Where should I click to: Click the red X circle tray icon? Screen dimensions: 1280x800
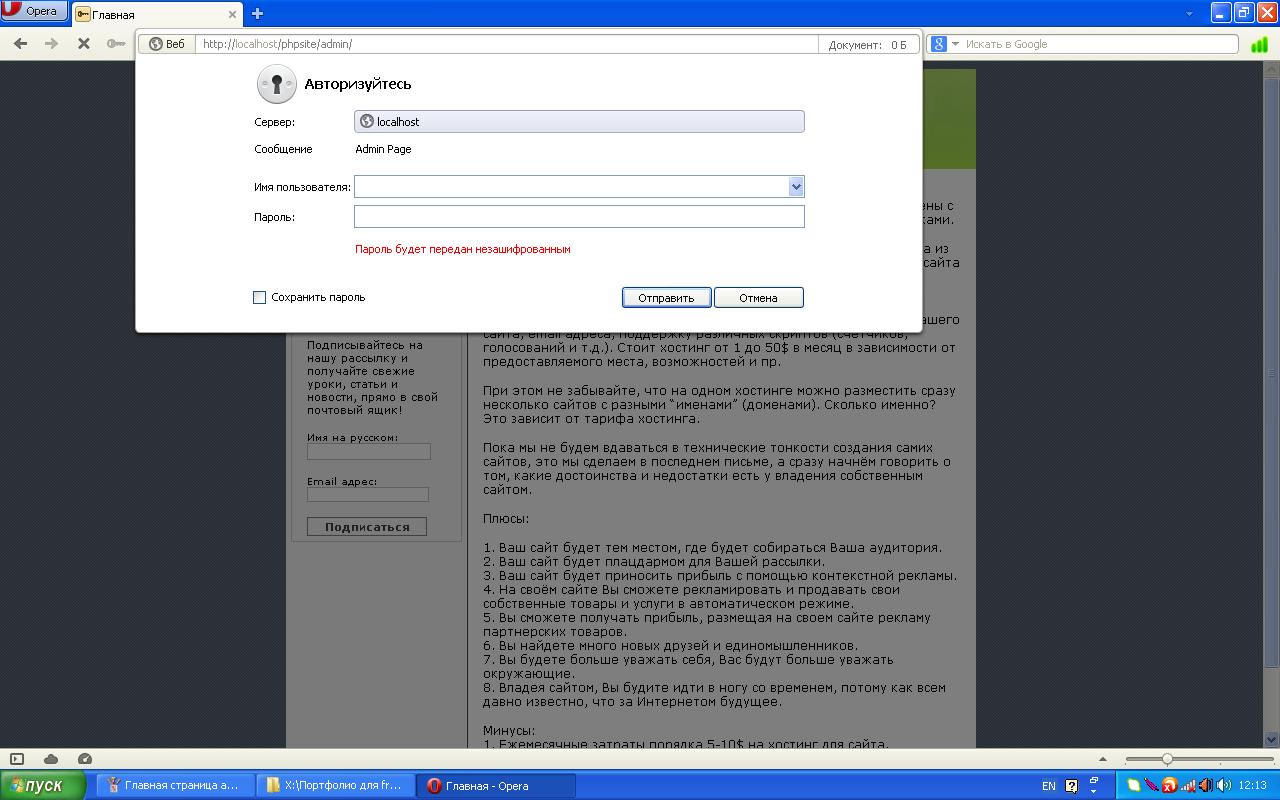point(1170,786)
